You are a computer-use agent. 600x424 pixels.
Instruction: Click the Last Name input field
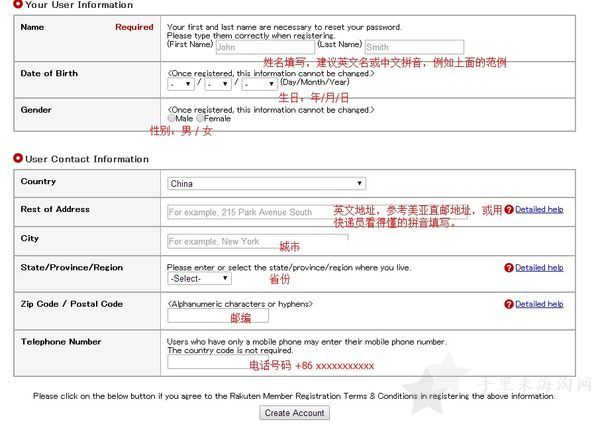coord(414,47)
